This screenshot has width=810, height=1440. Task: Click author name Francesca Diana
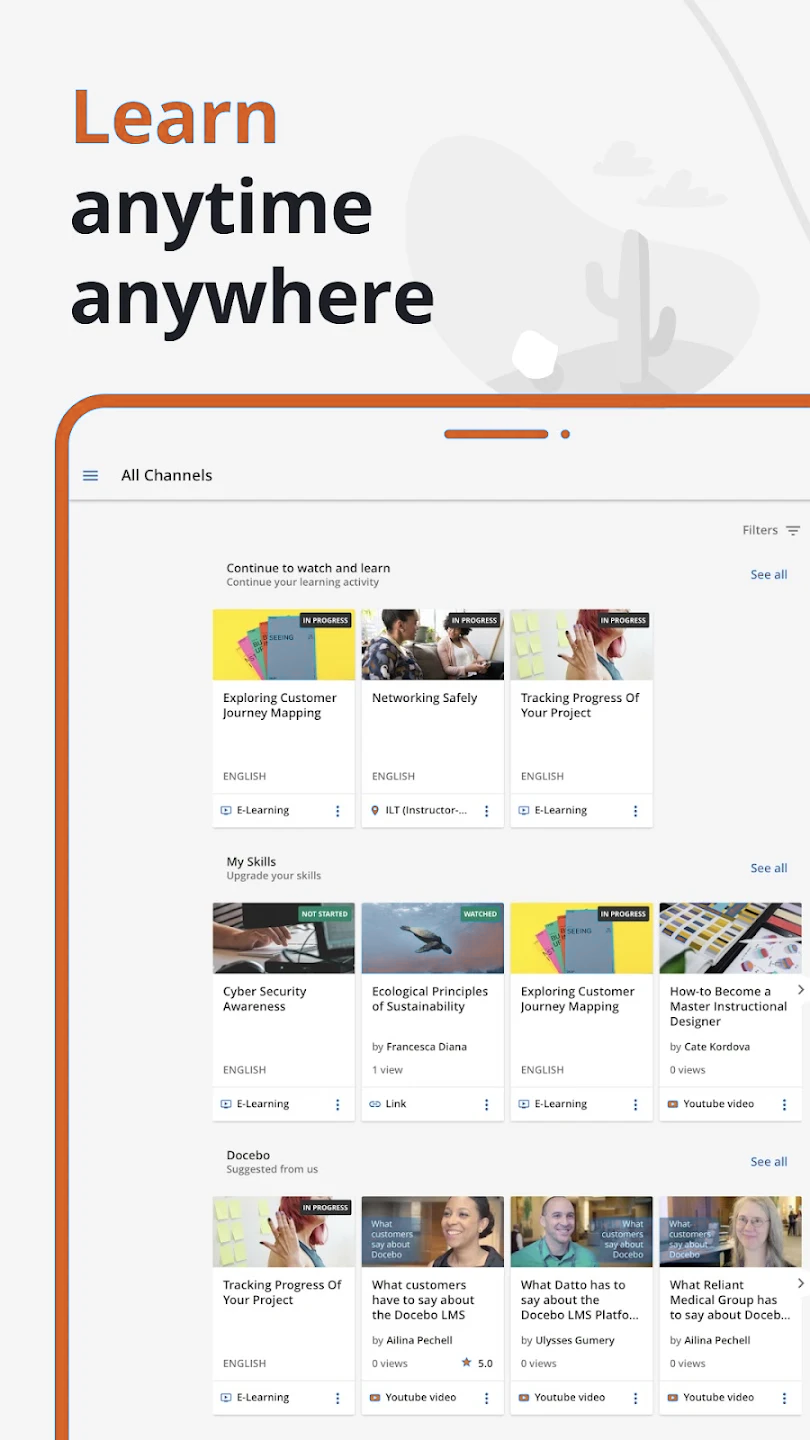coord(427,1047)
